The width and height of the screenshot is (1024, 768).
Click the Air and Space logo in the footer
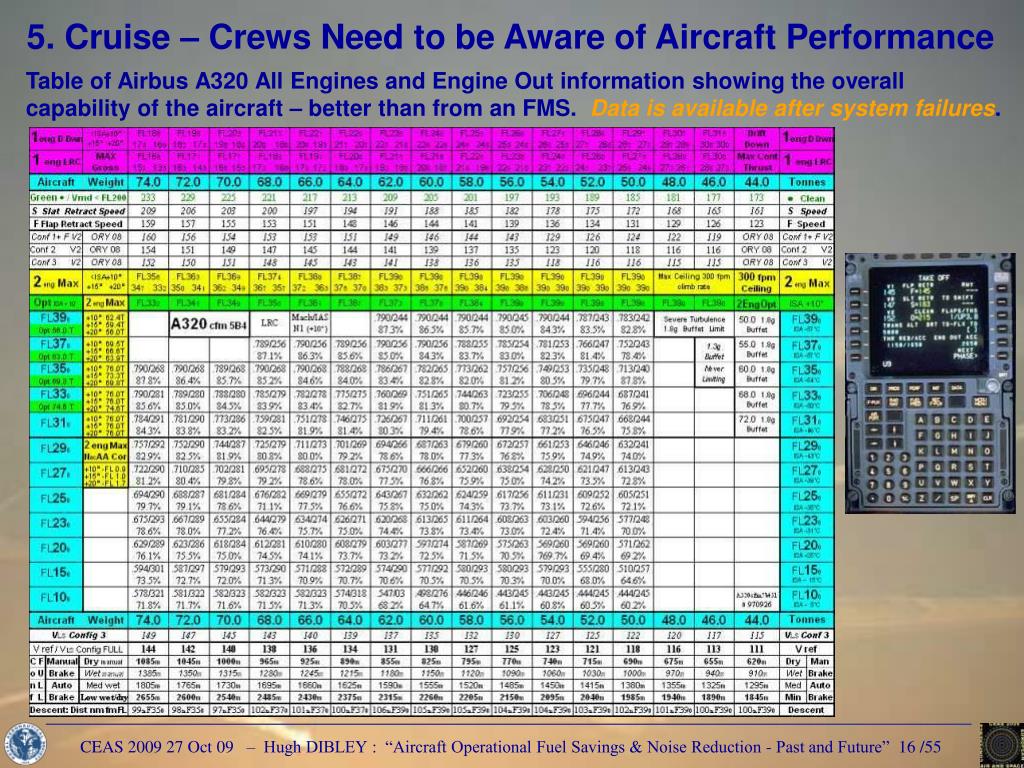click(1001, 745)
